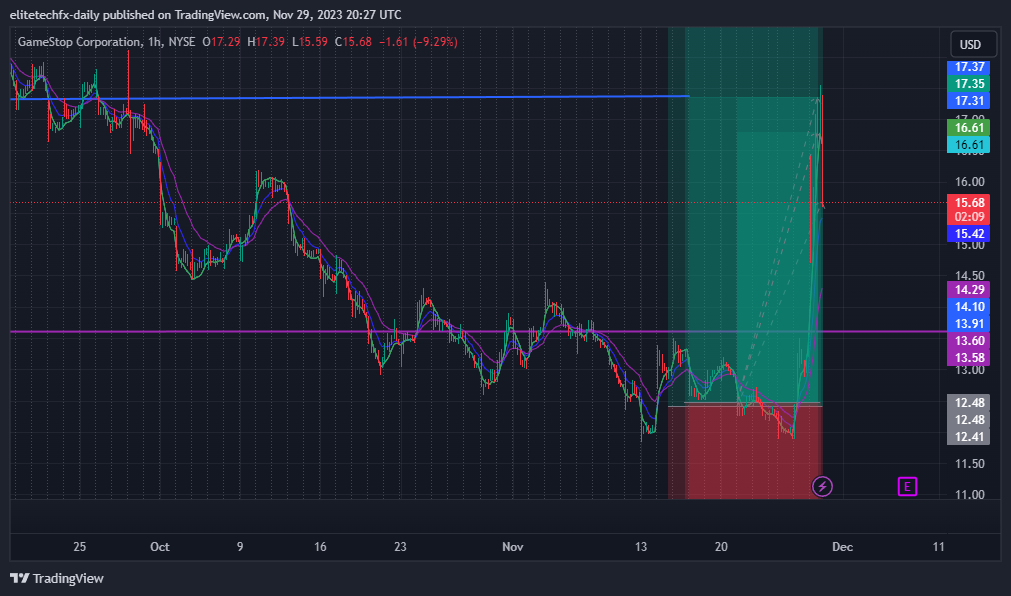Click the Nov label on time axis
Screen dimensions: 1011x596
pyautogui.click(x=513, y=547)
